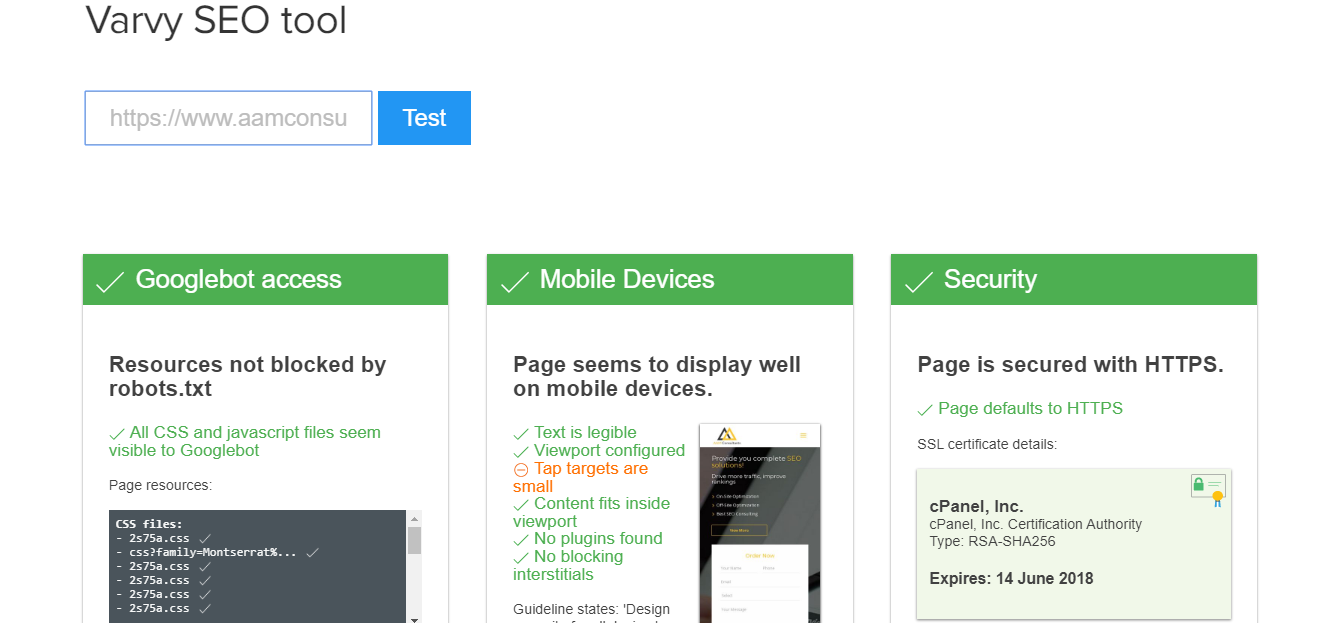Click the checkmark icon in Googlebot access header
The image size is (1336, 623).
point(110,281)
